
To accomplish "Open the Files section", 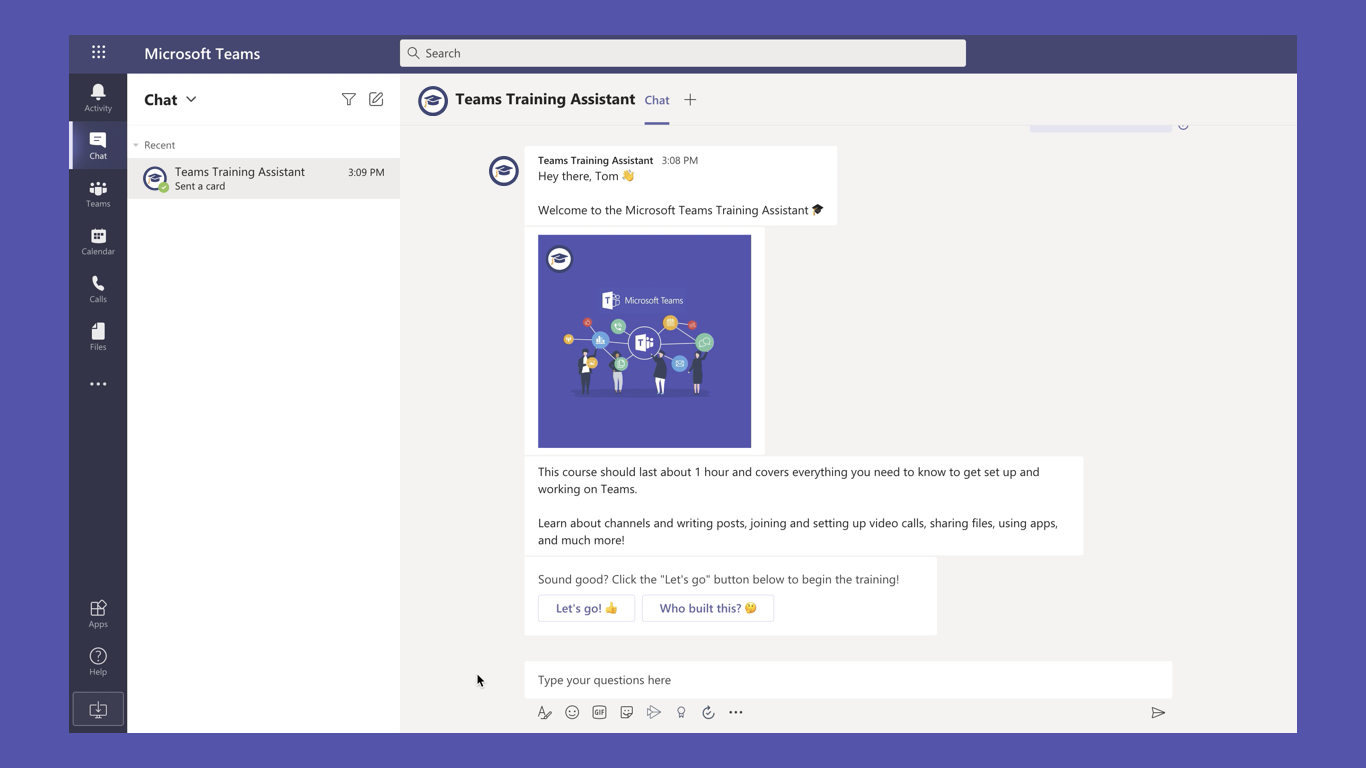I will click(x=98, y=336).
